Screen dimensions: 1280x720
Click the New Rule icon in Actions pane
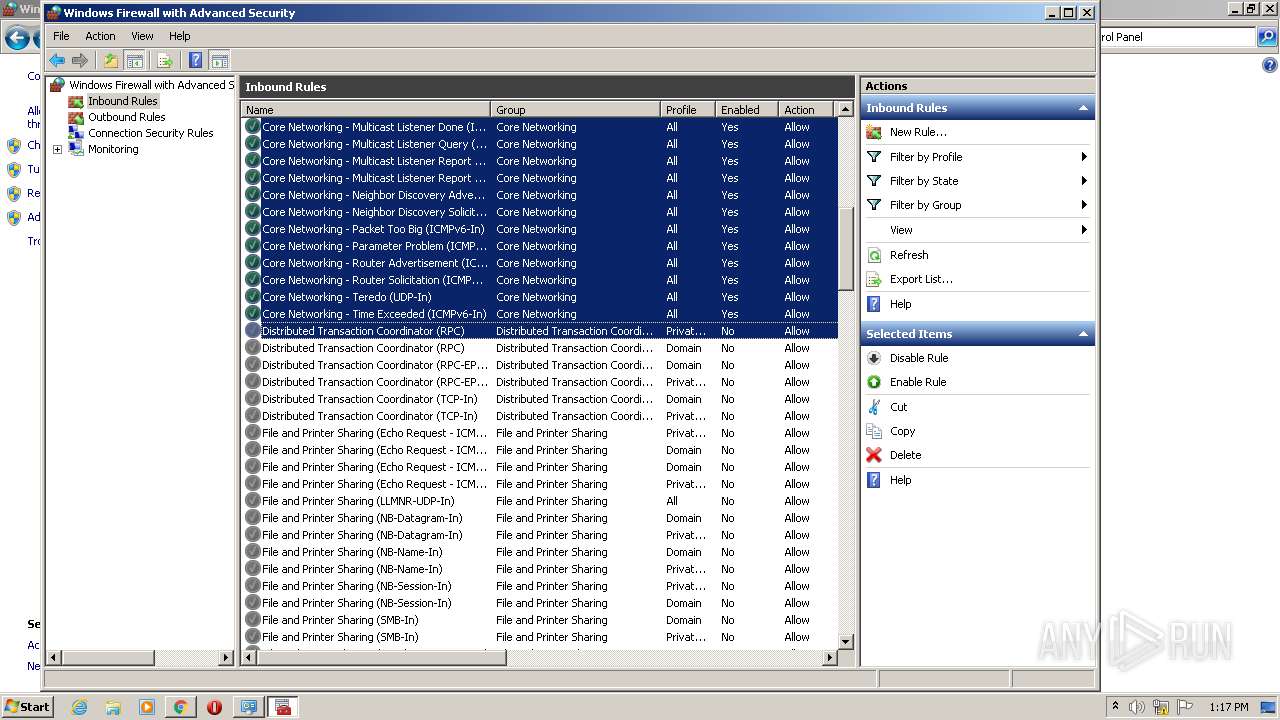(x=874, y=132)
